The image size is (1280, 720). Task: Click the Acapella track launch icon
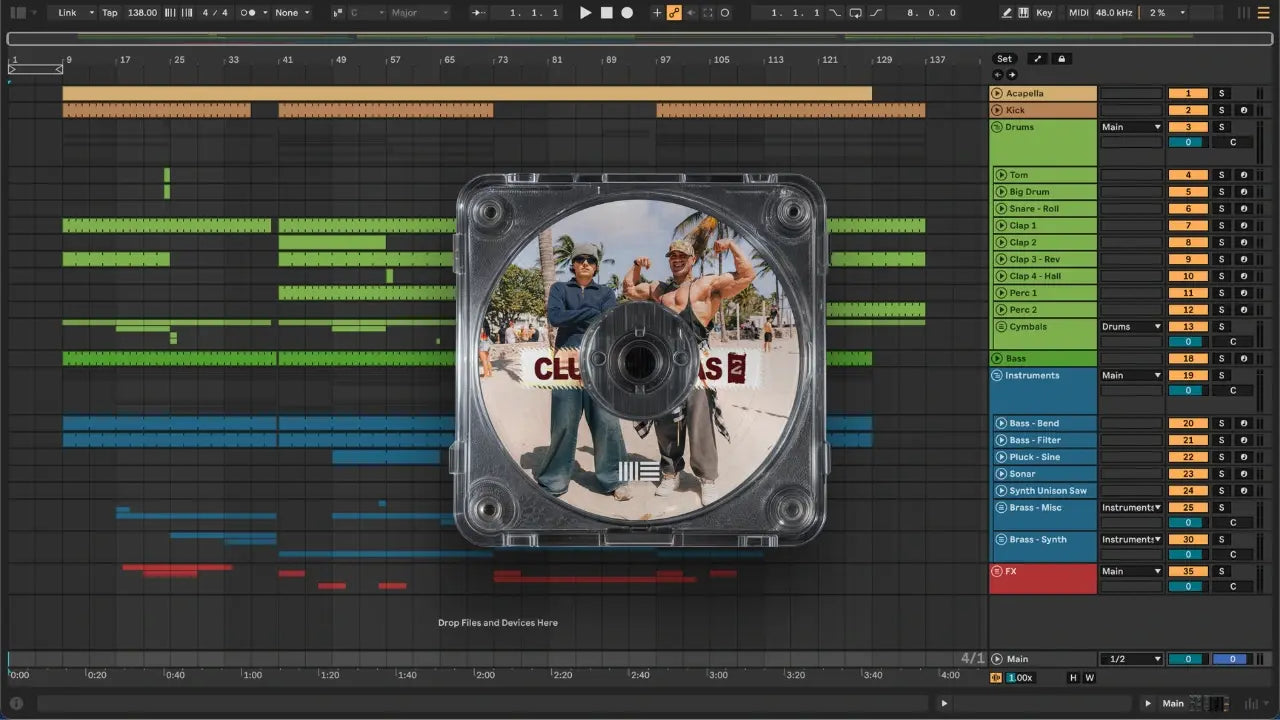coord(997,93)
